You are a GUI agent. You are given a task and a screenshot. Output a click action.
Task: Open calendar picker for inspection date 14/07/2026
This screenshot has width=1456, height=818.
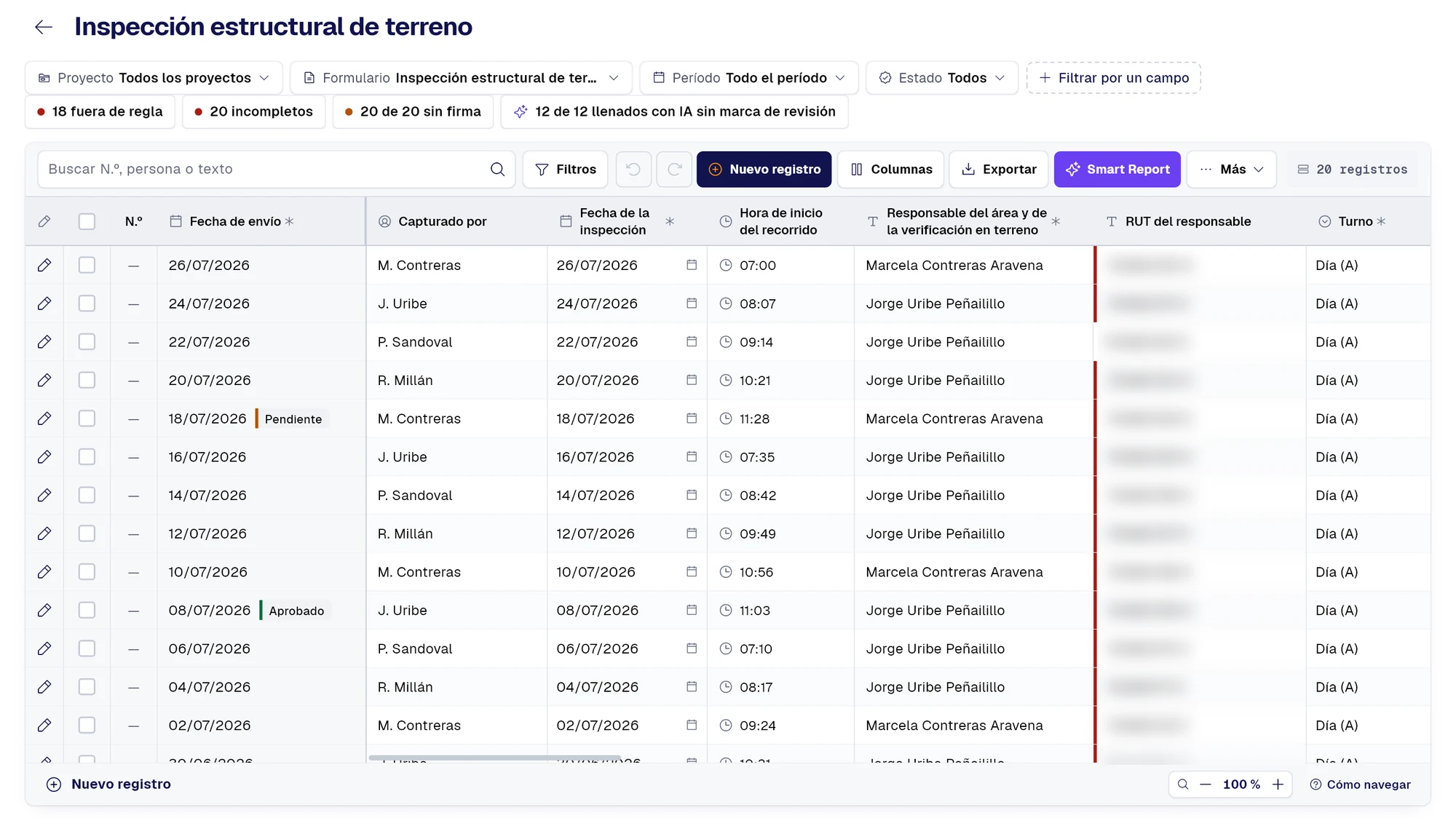pyautogui.click(x=692, y=495)
